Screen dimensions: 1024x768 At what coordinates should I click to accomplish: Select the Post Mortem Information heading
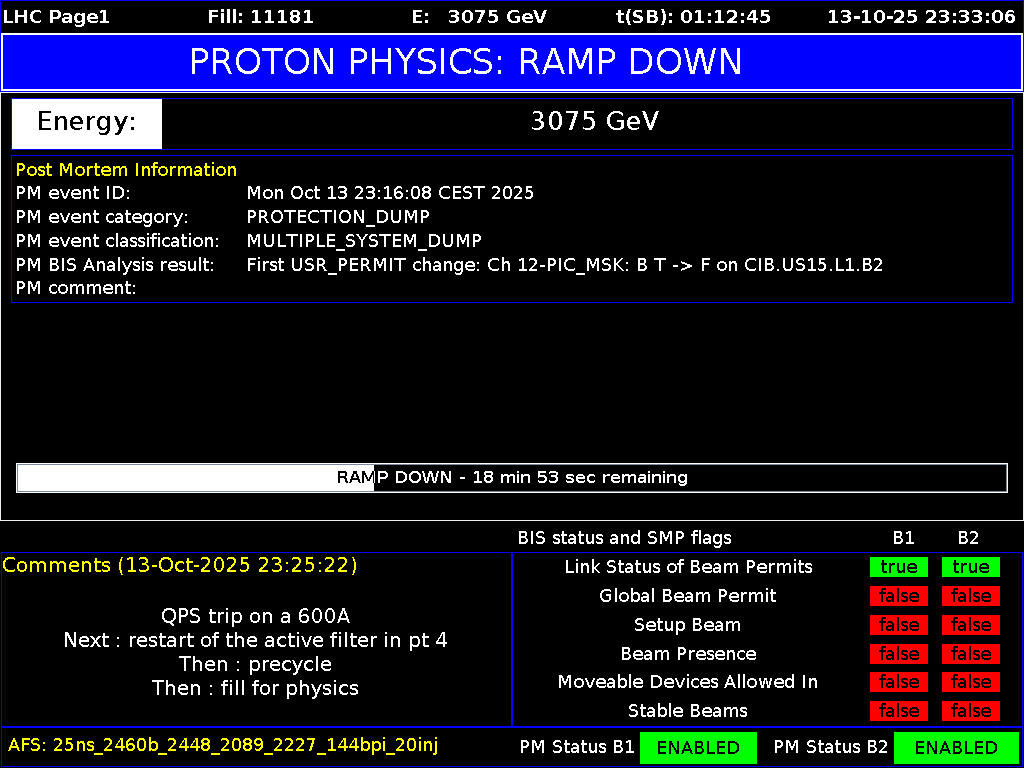[x=126, y=170]
